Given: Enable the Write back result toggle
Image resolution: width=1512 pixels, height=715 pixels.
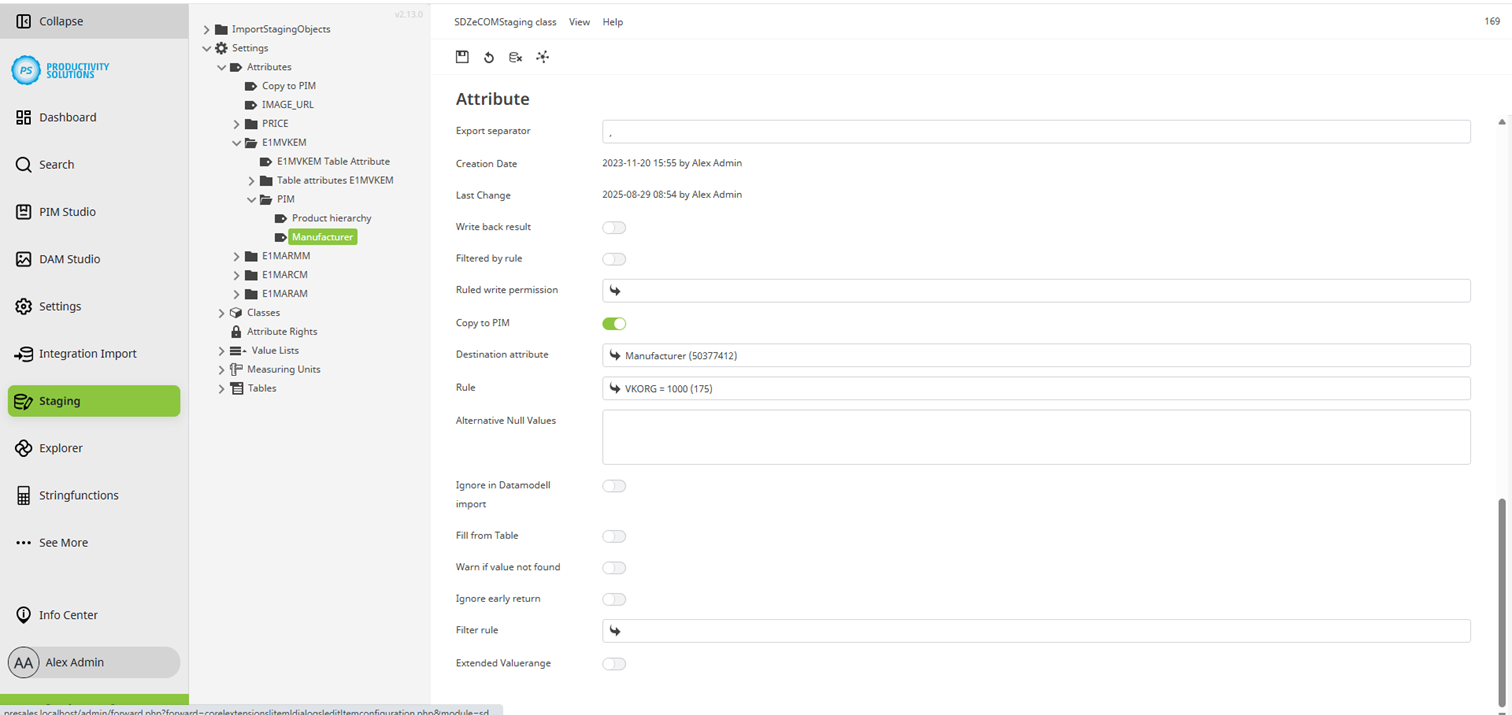Looking at the screenshot, I should coord(614,227).
